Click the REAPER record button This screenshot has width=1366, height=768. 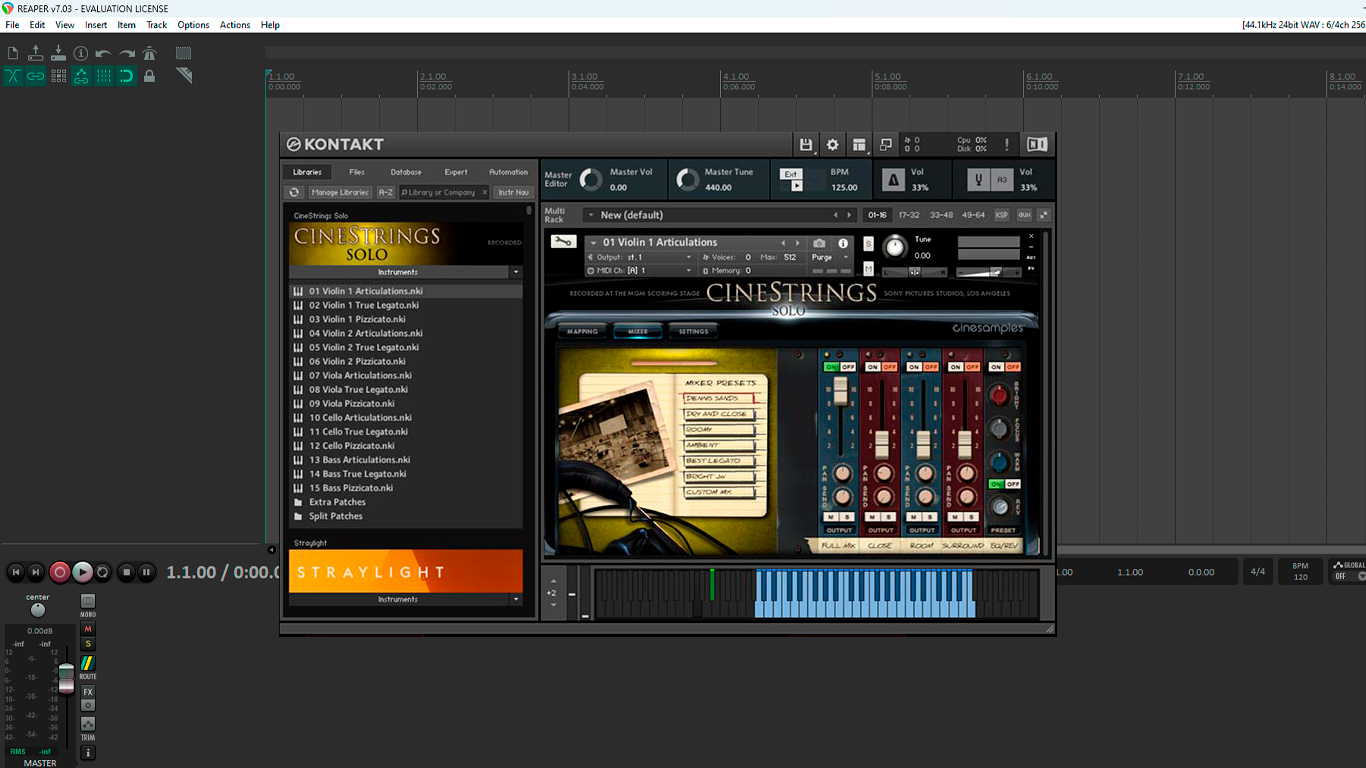click(x=60, y=572)
